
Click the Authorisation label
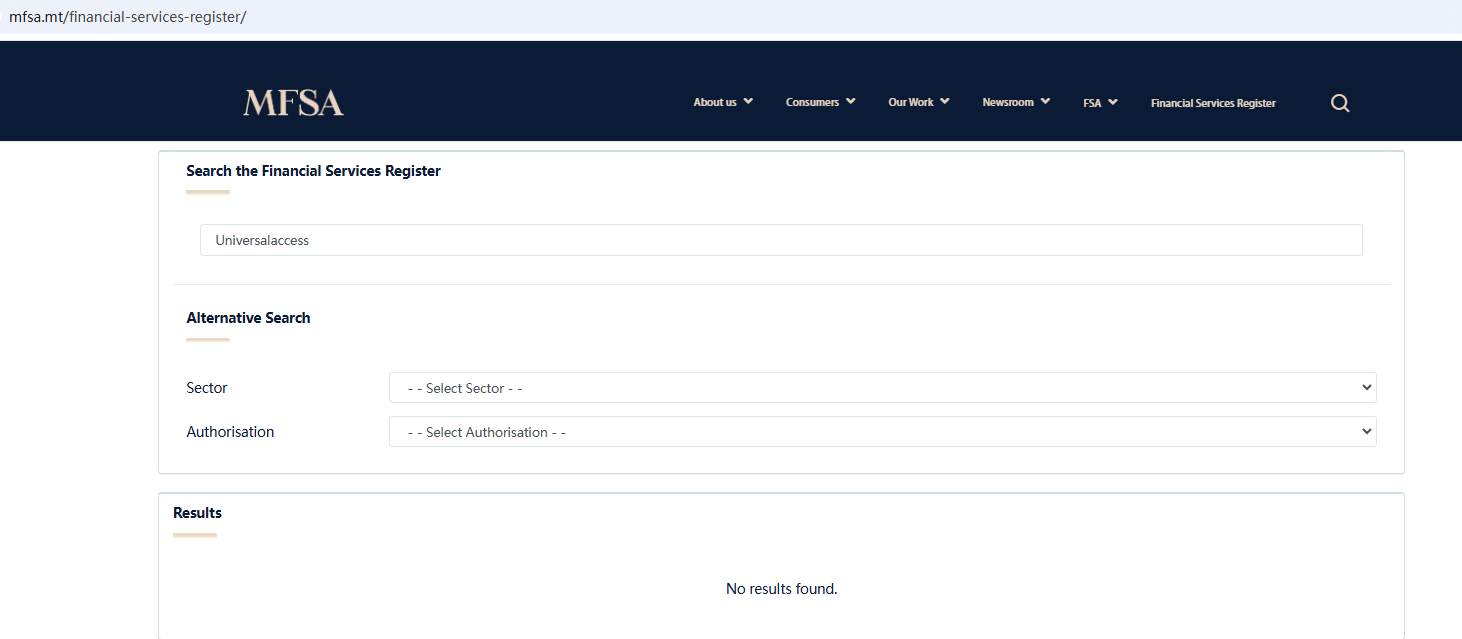click(x=230, y=432)
